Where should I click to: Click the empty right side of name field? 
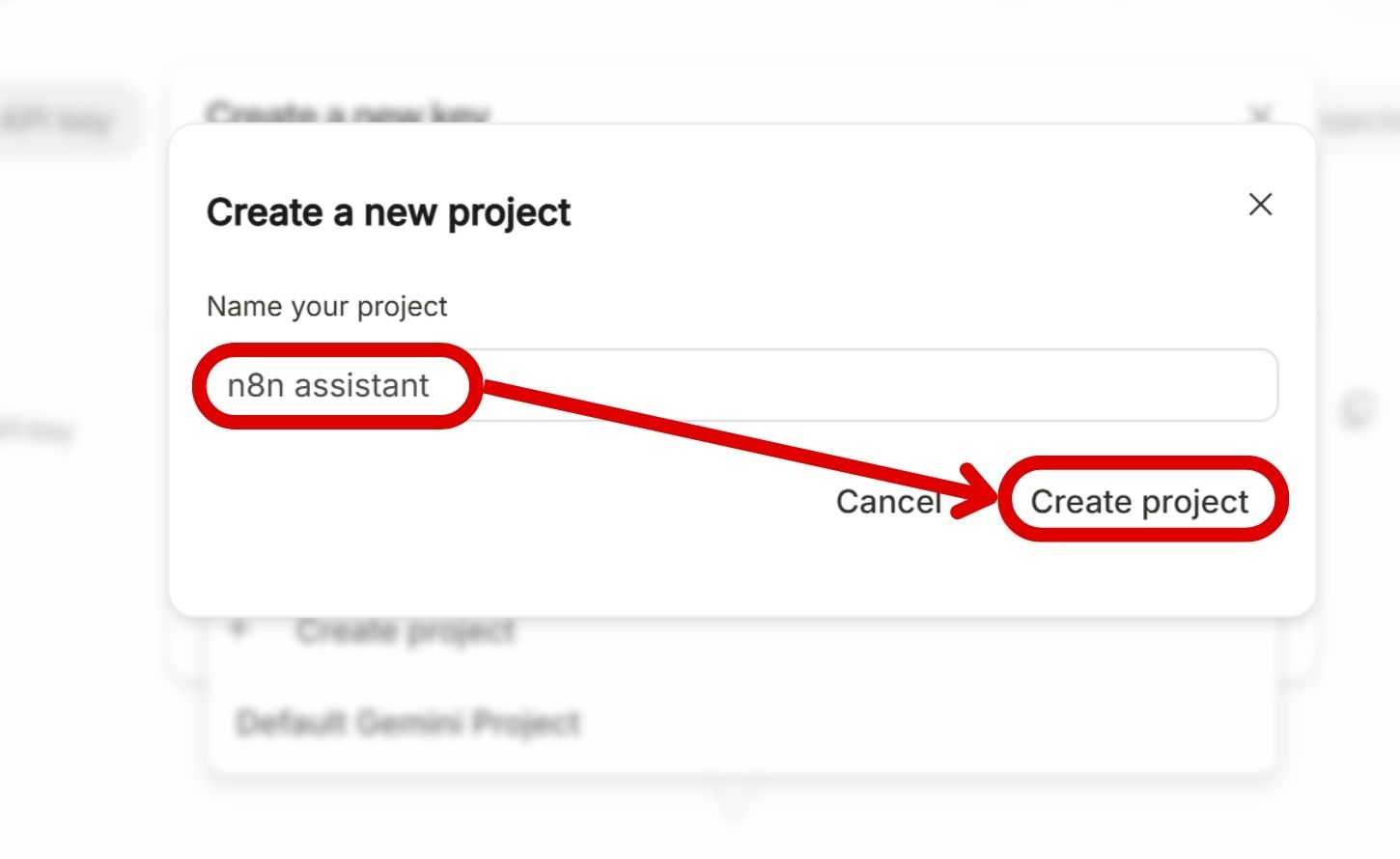pyautogui.click(x=966, y=385)
